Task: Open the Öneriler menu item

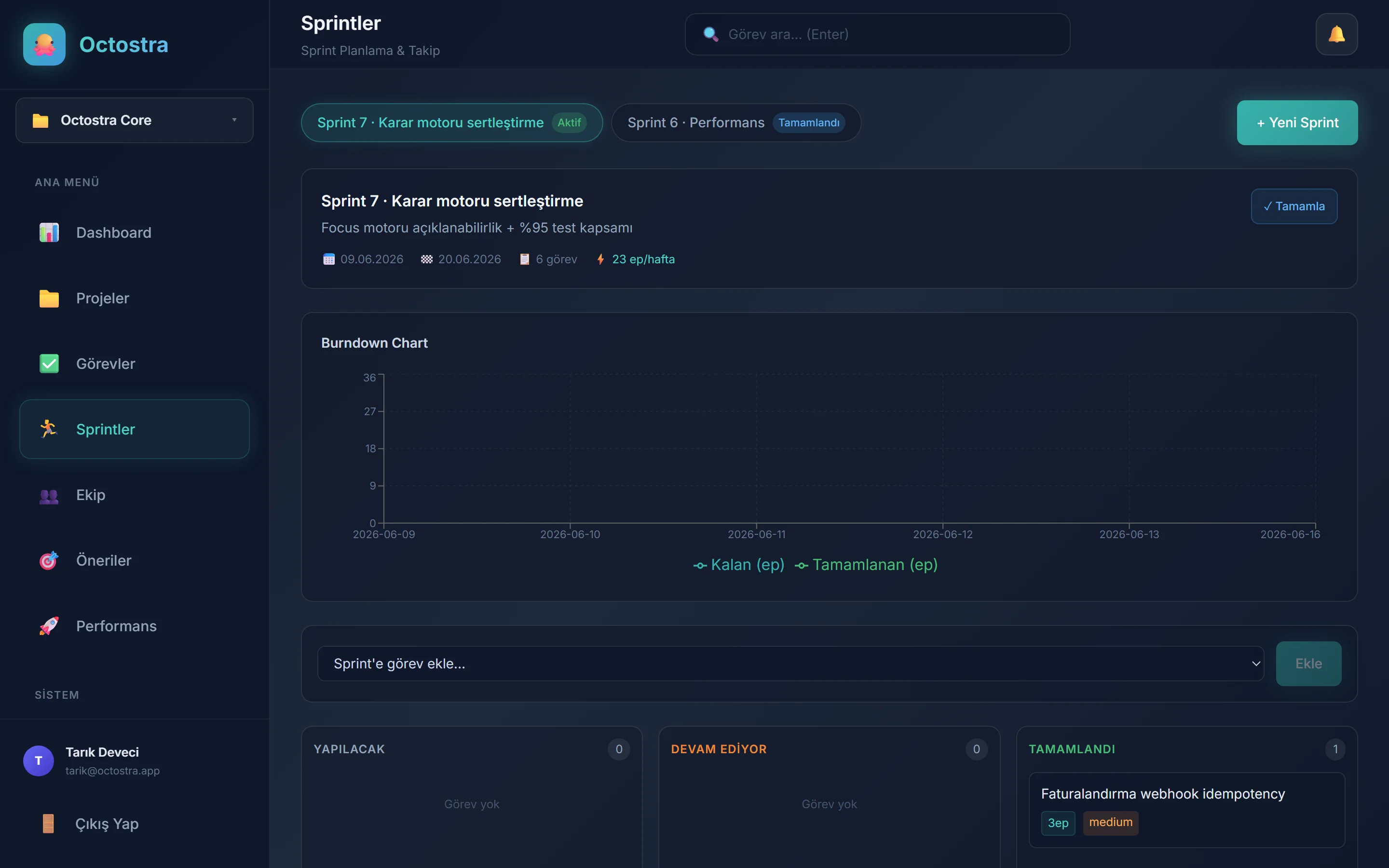Action: click(x=134, y=560)
